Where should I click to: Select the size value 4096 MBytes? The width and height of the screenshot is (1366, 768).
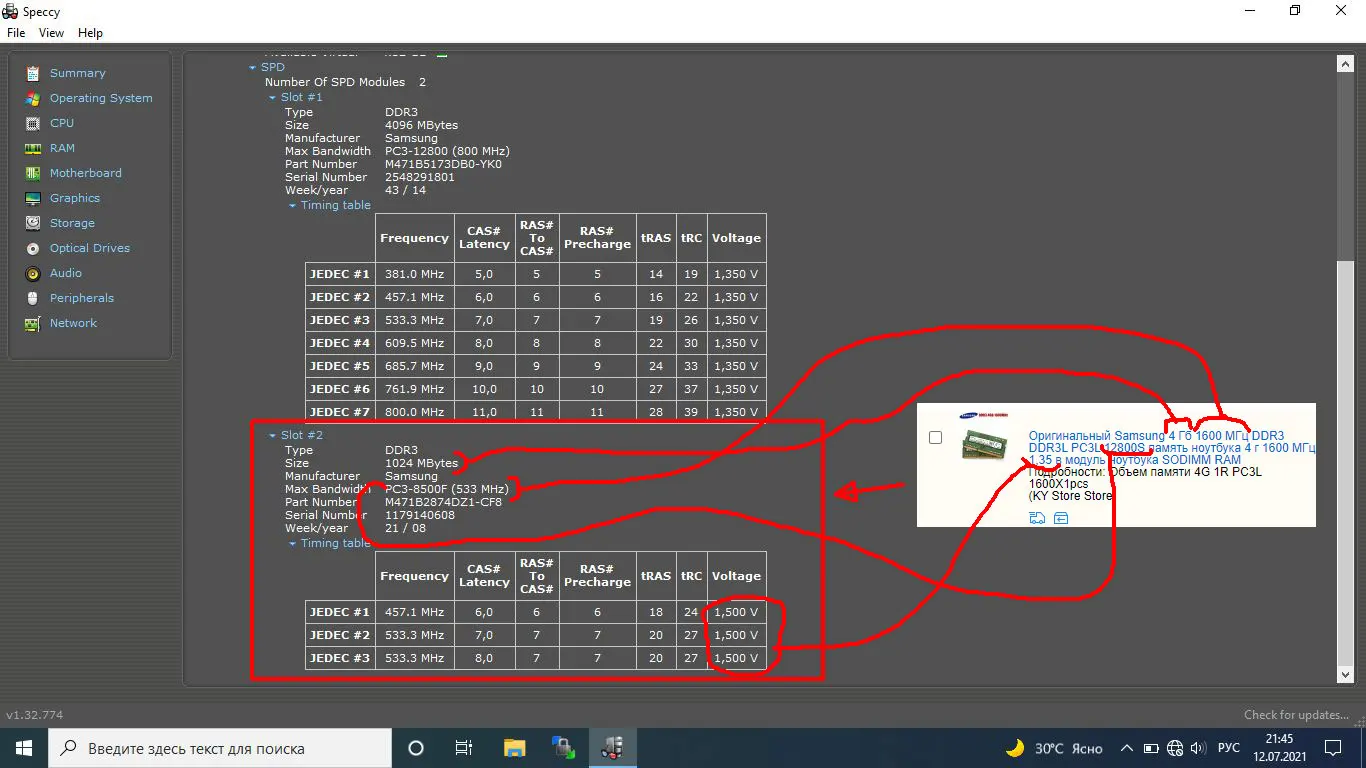[x=421, y=125]
